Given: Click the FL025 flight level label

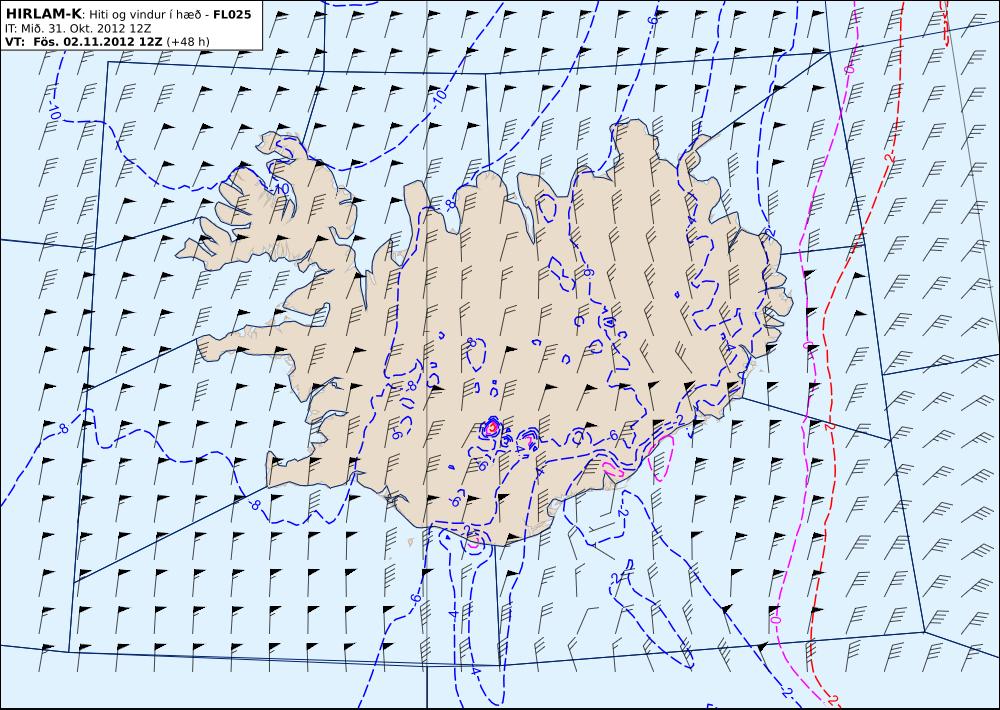Looking at the screenshot, I should pos(230,14).
